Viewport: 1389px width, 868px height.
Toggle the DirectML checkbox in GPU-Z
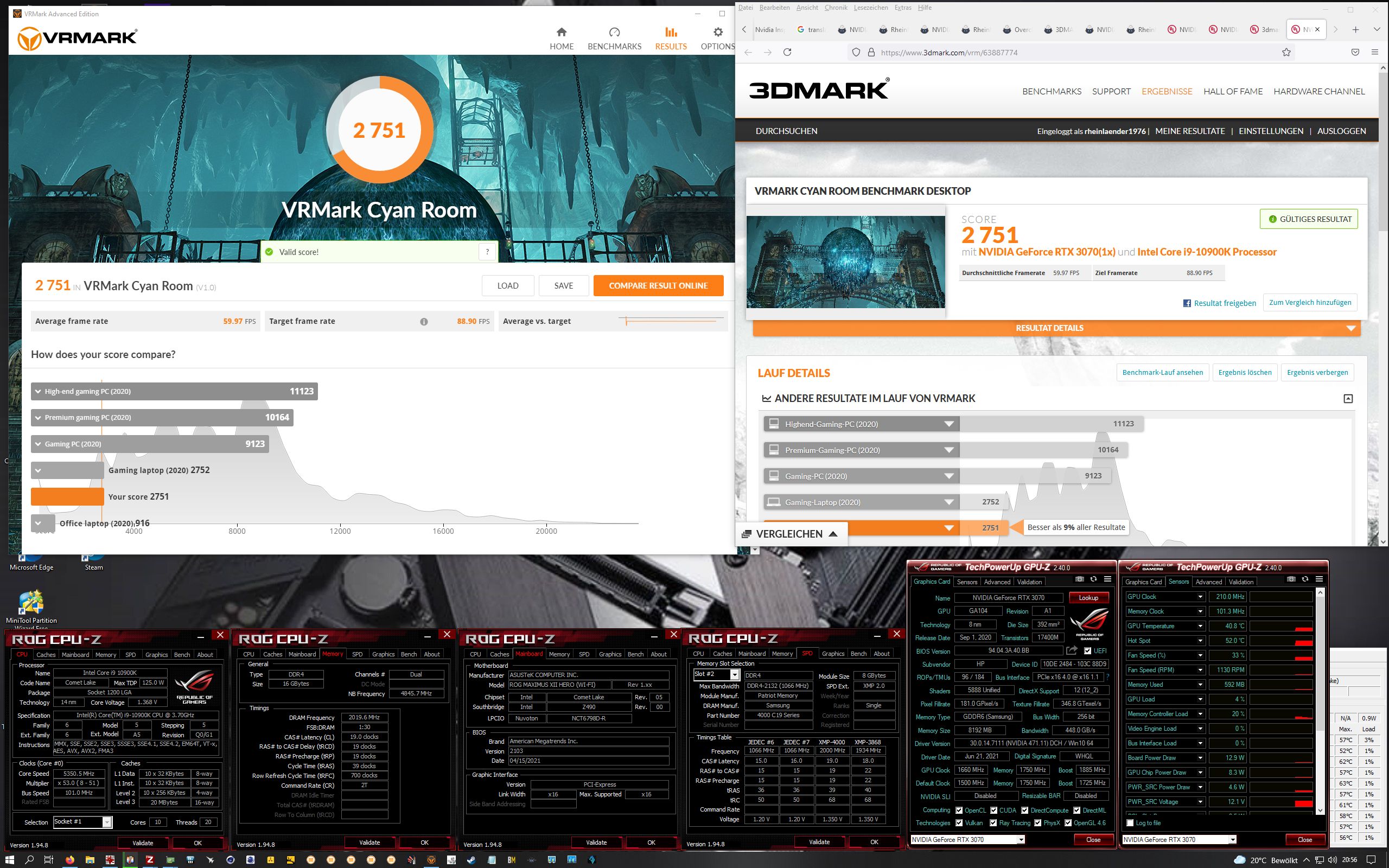1077,810
